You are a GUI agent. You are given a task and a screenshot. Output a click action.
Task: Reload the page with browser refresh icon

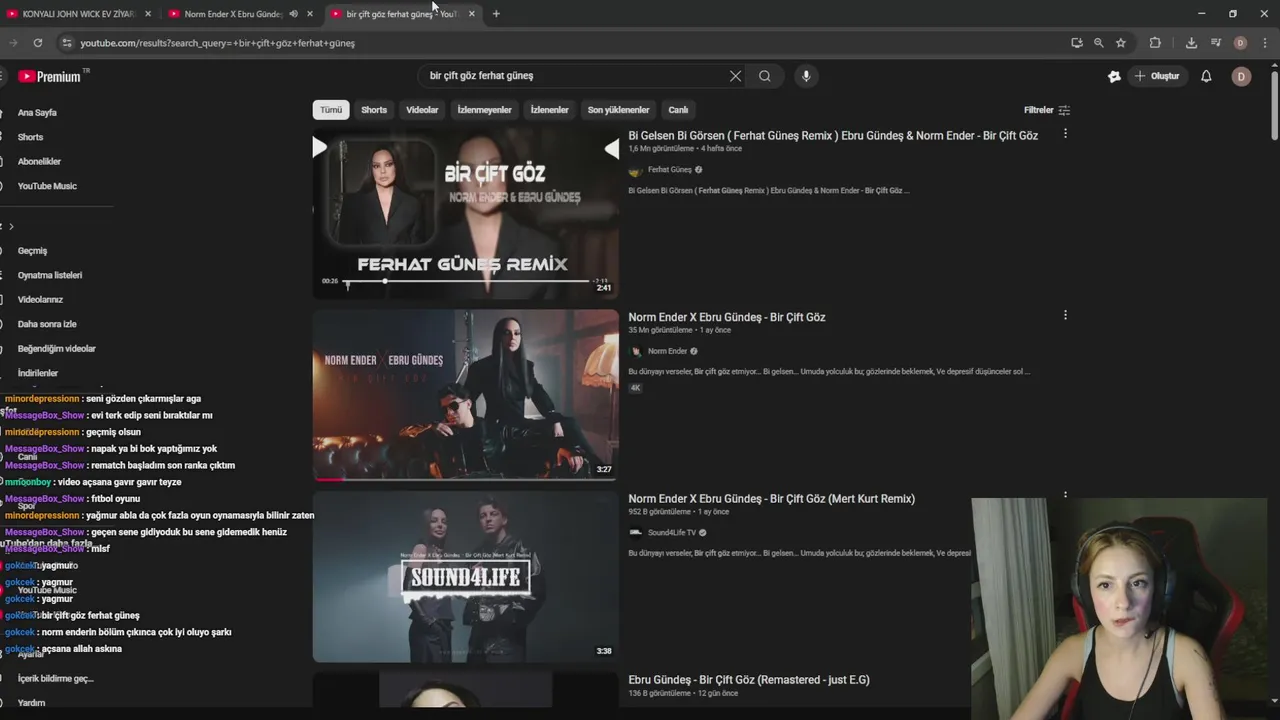click(x=37, y=43)
